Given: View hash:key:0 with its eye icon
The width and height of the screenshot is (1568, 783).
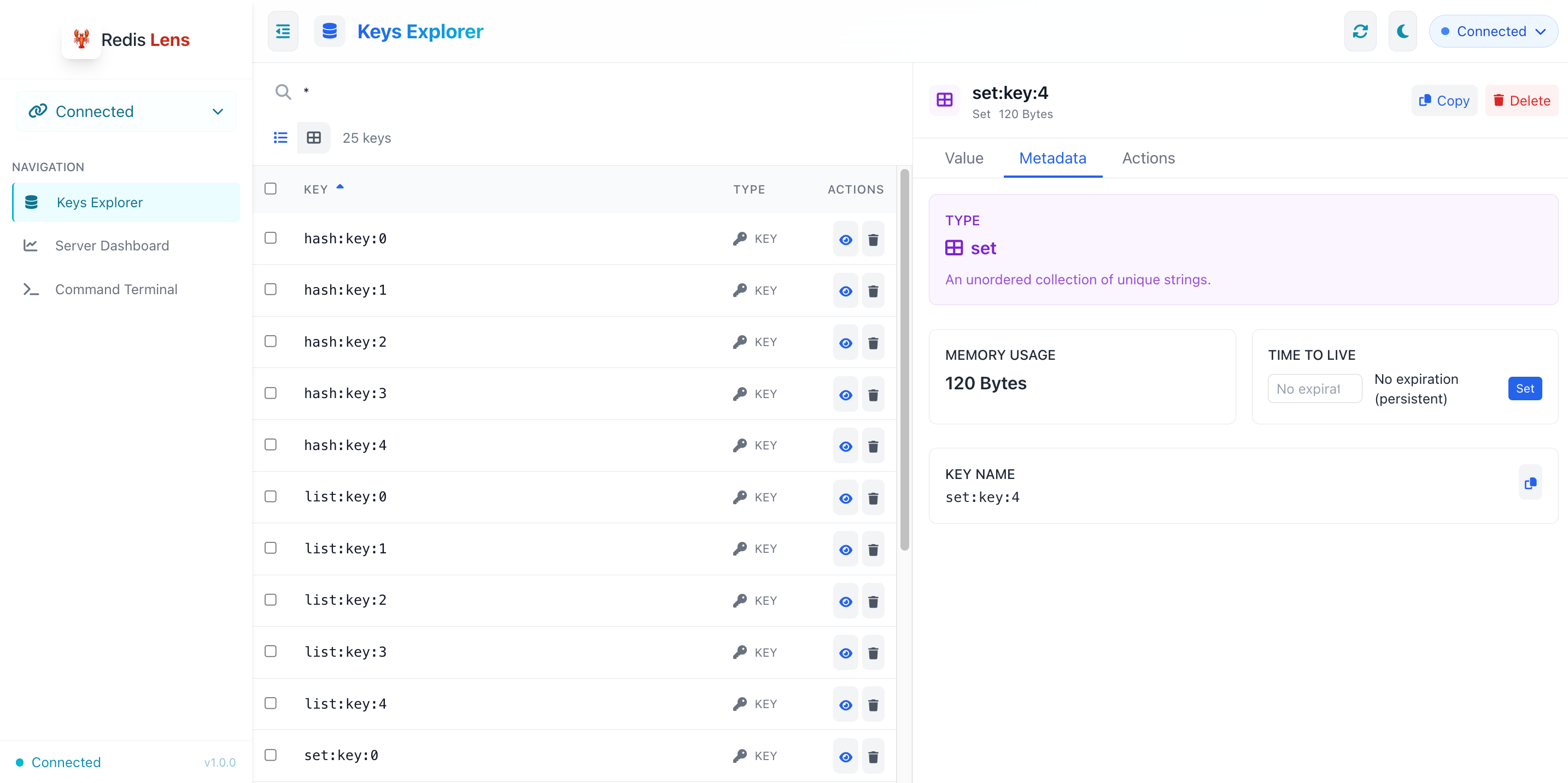Looking at the screenshot, I should [845, 239].
